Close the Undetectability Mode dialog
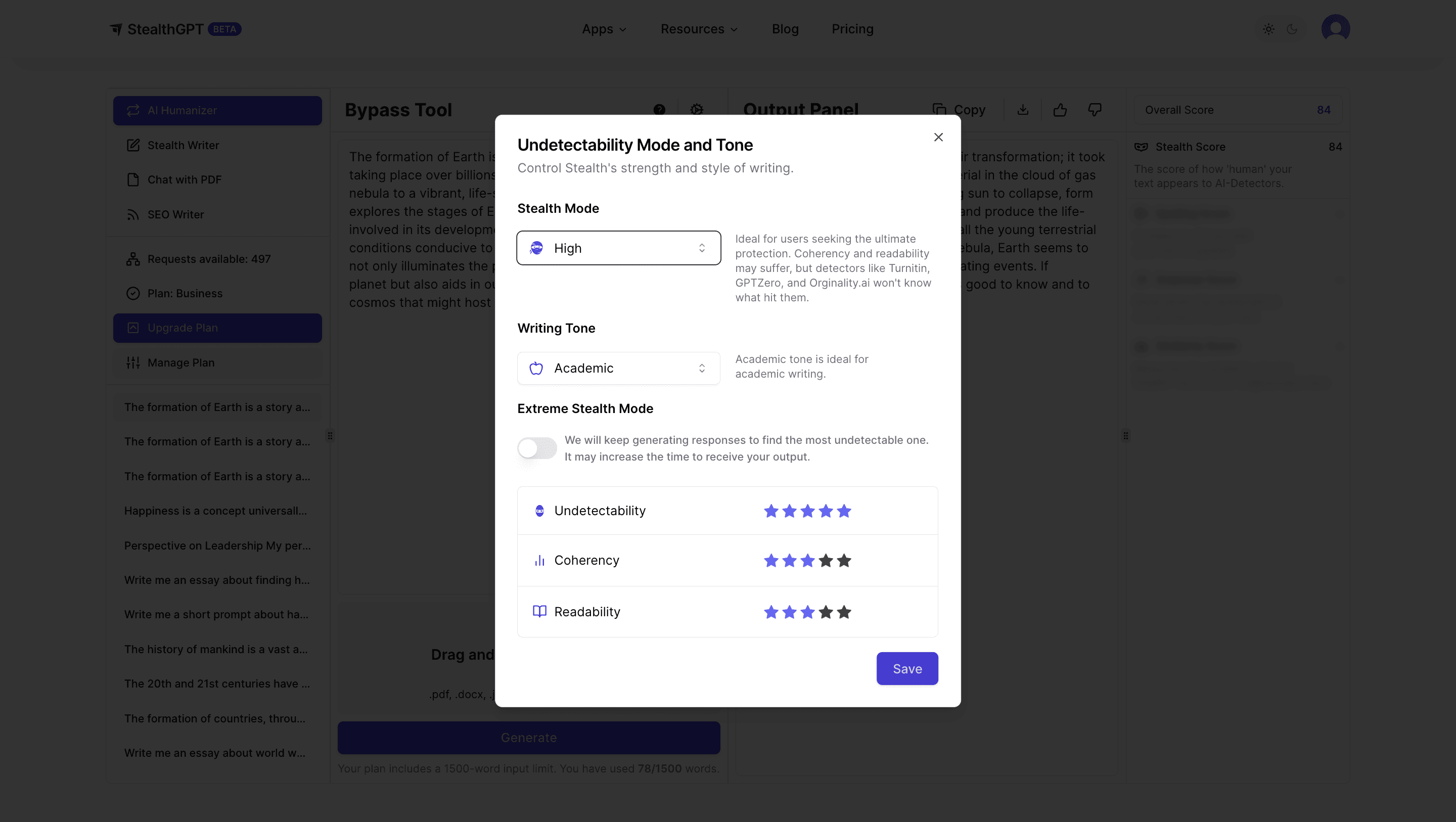This screenshot has width=1456, height=822. click(938, 138)
